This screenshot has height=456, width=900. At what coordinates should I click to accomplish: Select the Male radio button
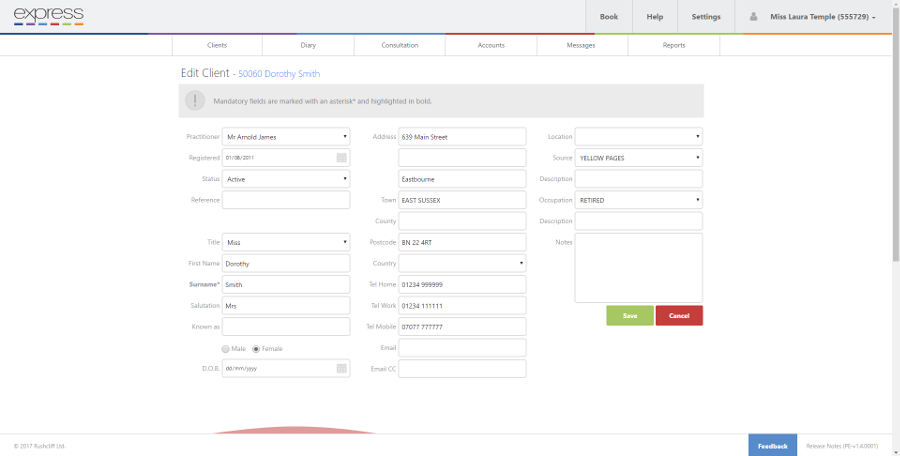[x=226, y=349]
